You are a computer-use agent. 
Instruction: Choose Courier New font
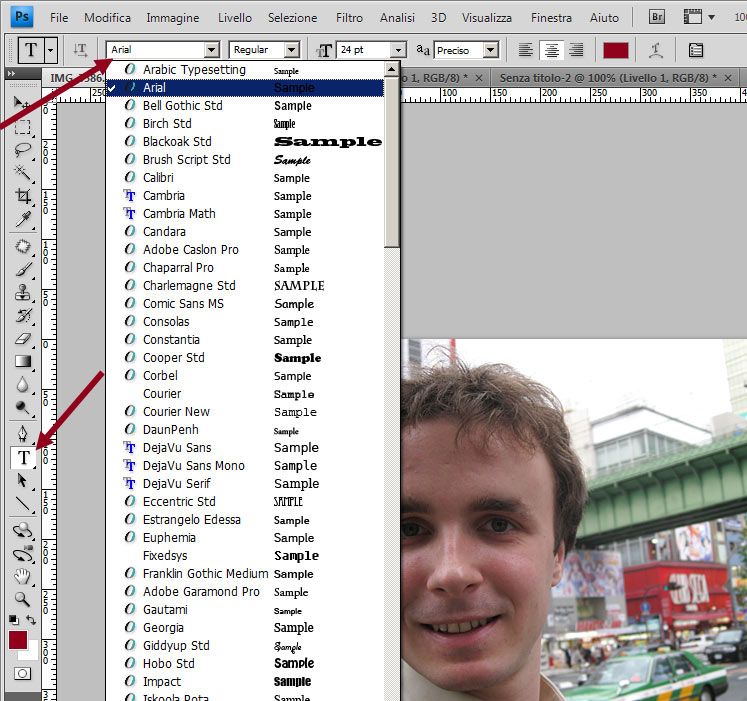245,412
